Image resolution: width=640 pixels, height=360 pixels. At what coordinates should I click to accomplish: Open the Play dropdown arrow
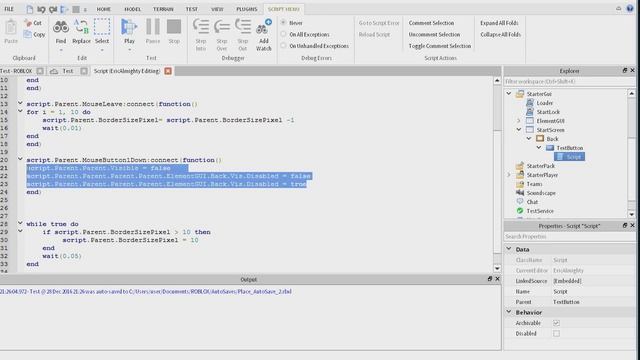129,50
